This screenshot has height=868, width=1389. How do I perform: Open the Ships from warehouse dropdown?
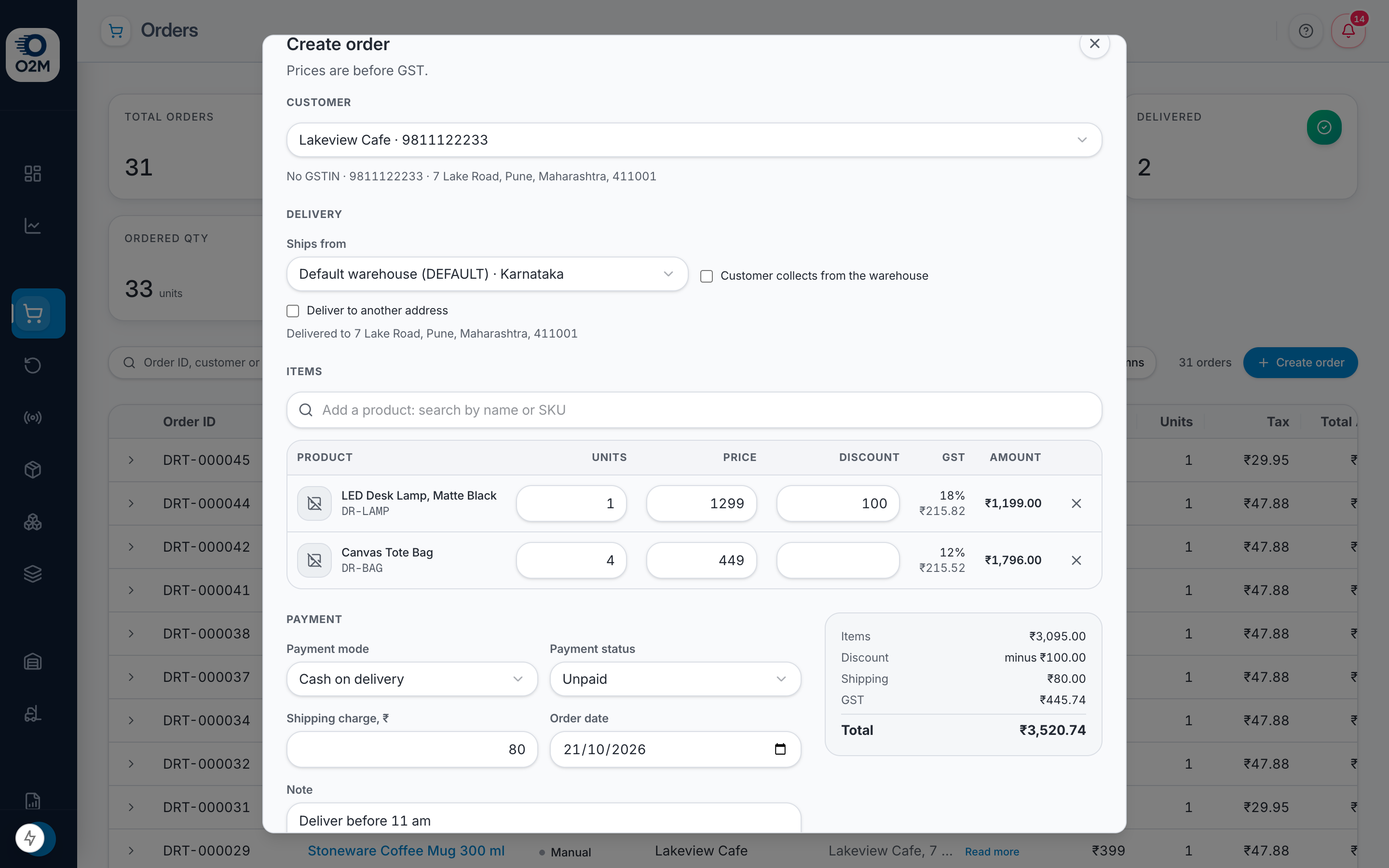pyautogui.click(x=487, y=274)
